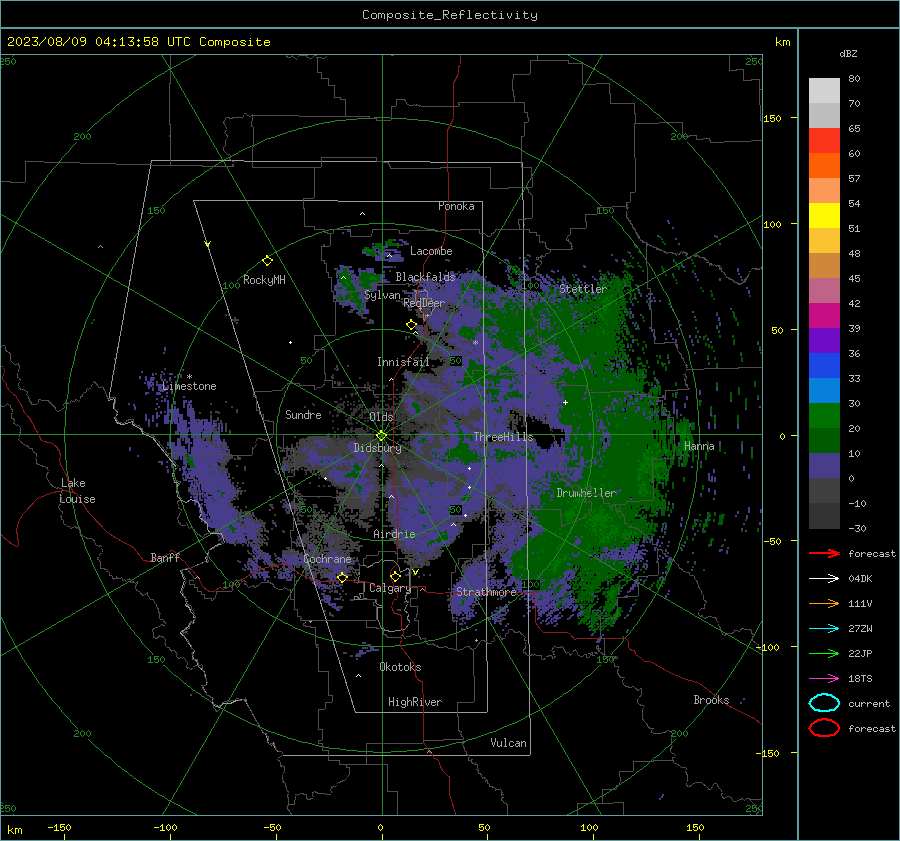Click the bright red legend swatch below 65
The image size is (900, 841).
pyautogui.click(x=824, y=141)
